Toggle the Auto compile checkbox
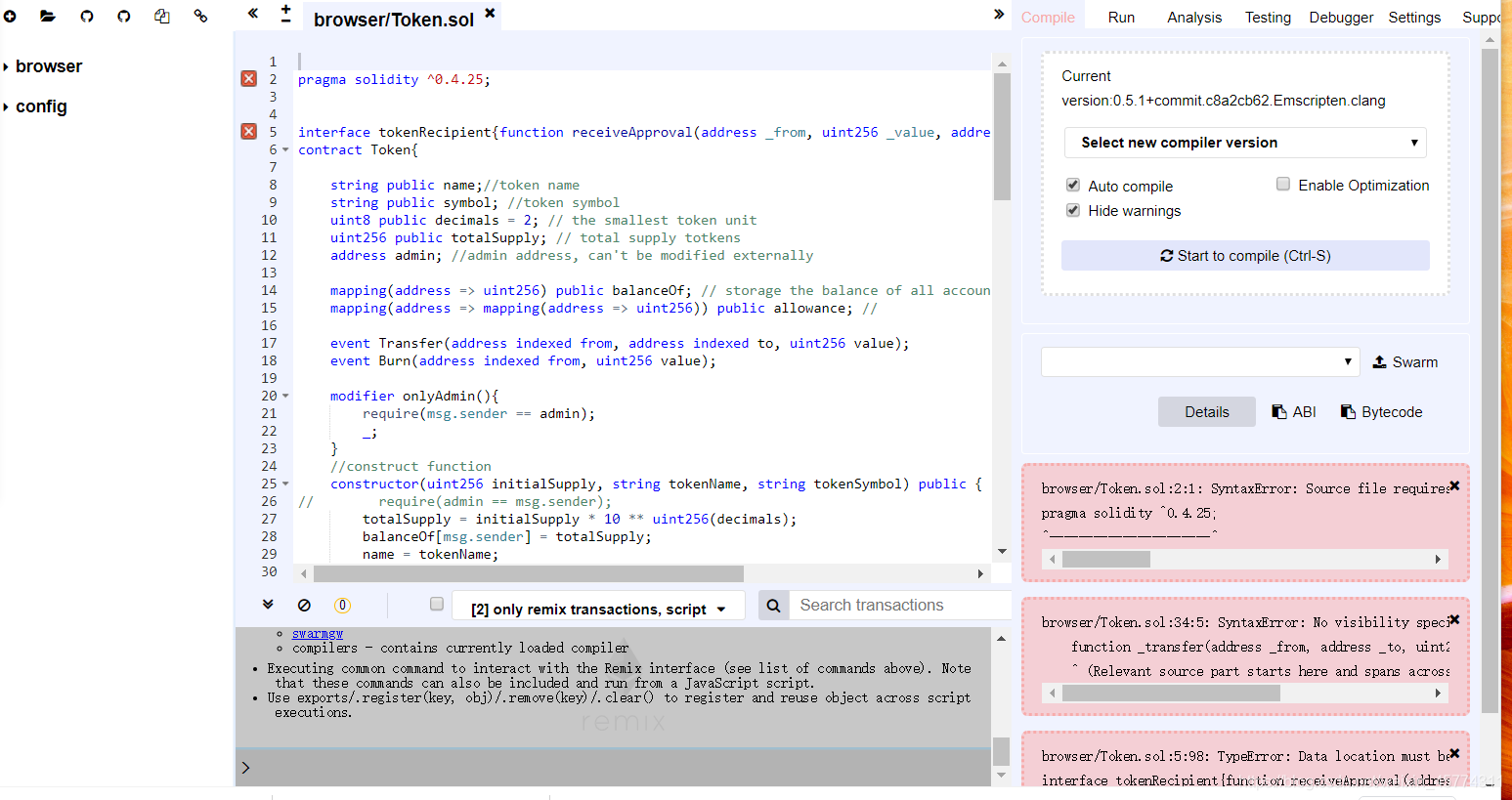1512x800 pixels. (1073, 185)
